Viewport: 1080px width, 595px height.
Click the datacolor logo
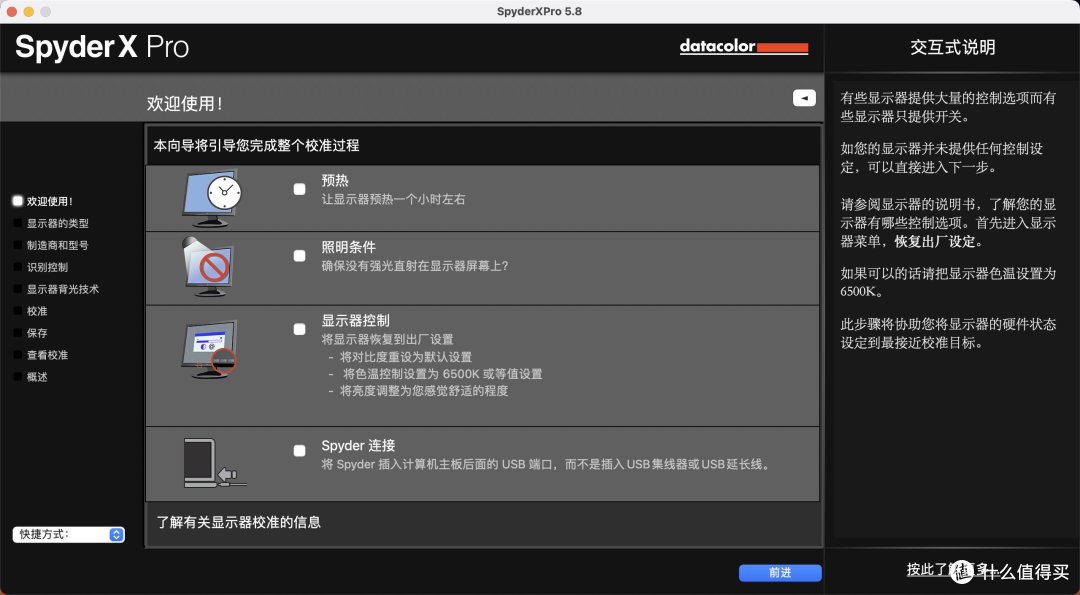click(x=744, y=46)
